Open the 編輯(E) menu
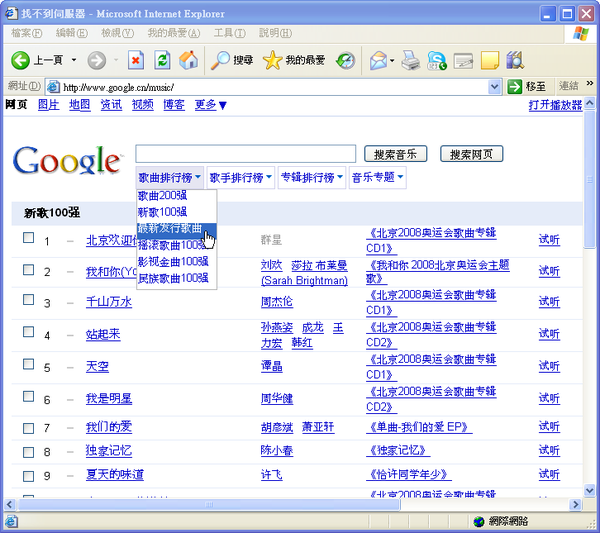This screenshot has width=600, height=533. [x=72, y=33]
